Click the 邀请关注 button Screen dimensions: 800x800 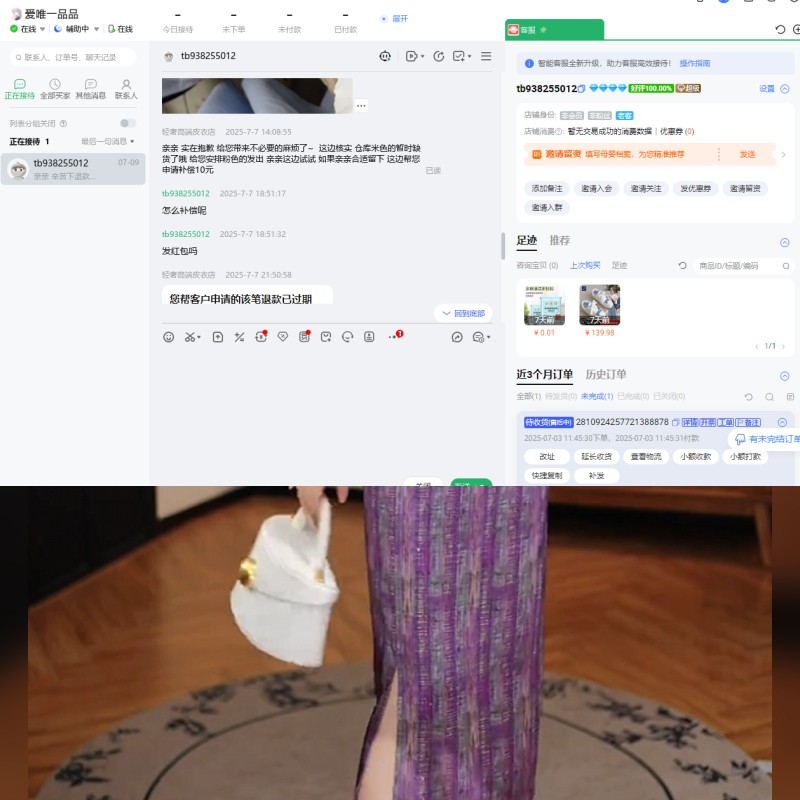tap(646, 189)
